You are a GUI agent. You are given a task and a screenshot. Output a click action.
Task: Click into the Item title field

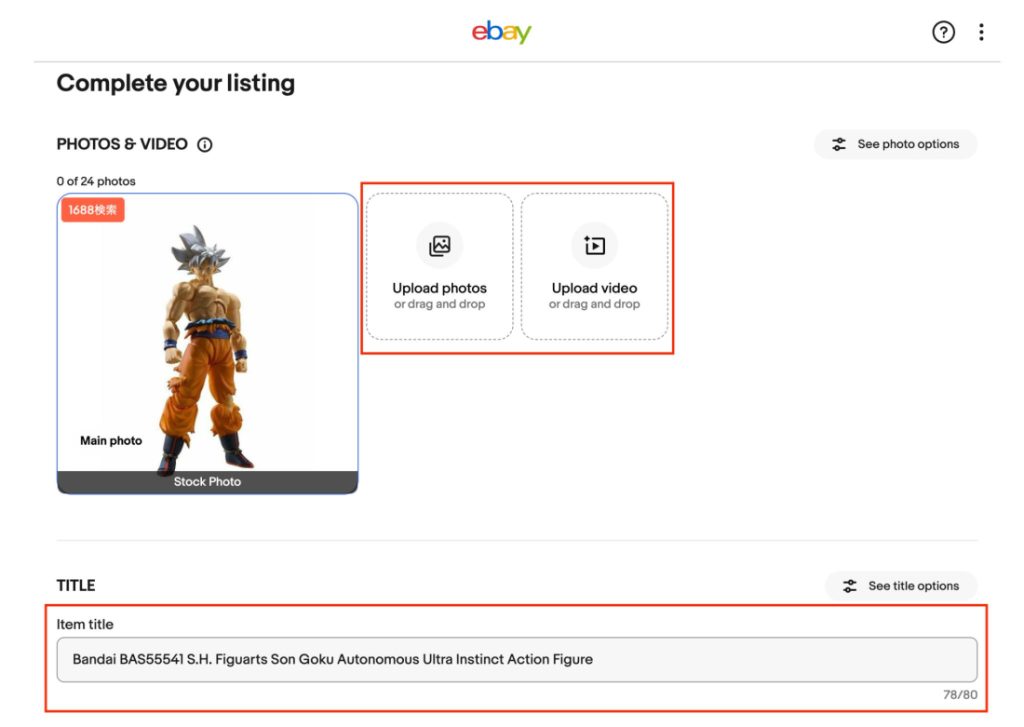pyautogui.click(x=517, y=660)
